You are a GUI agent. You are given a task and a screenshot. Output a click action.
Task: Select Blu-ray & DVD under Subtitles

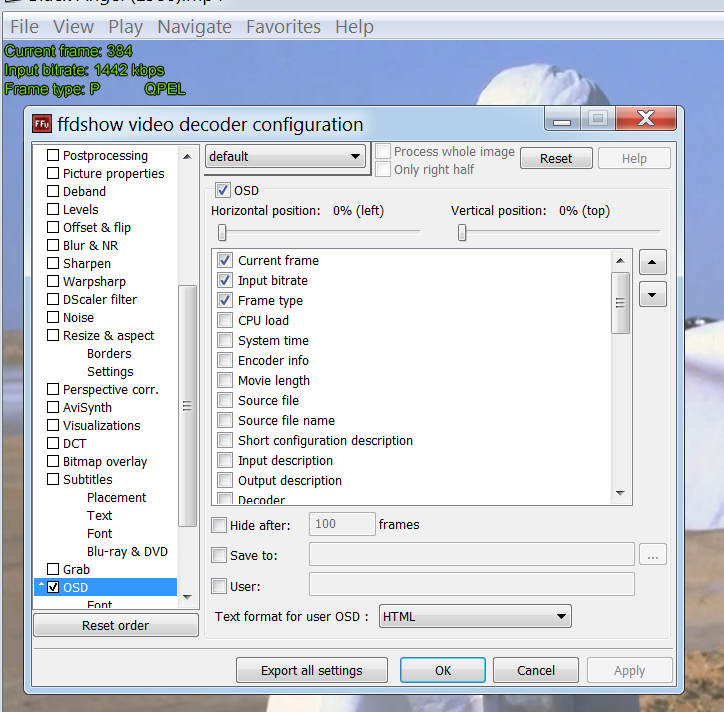click(x=127, y=551)
